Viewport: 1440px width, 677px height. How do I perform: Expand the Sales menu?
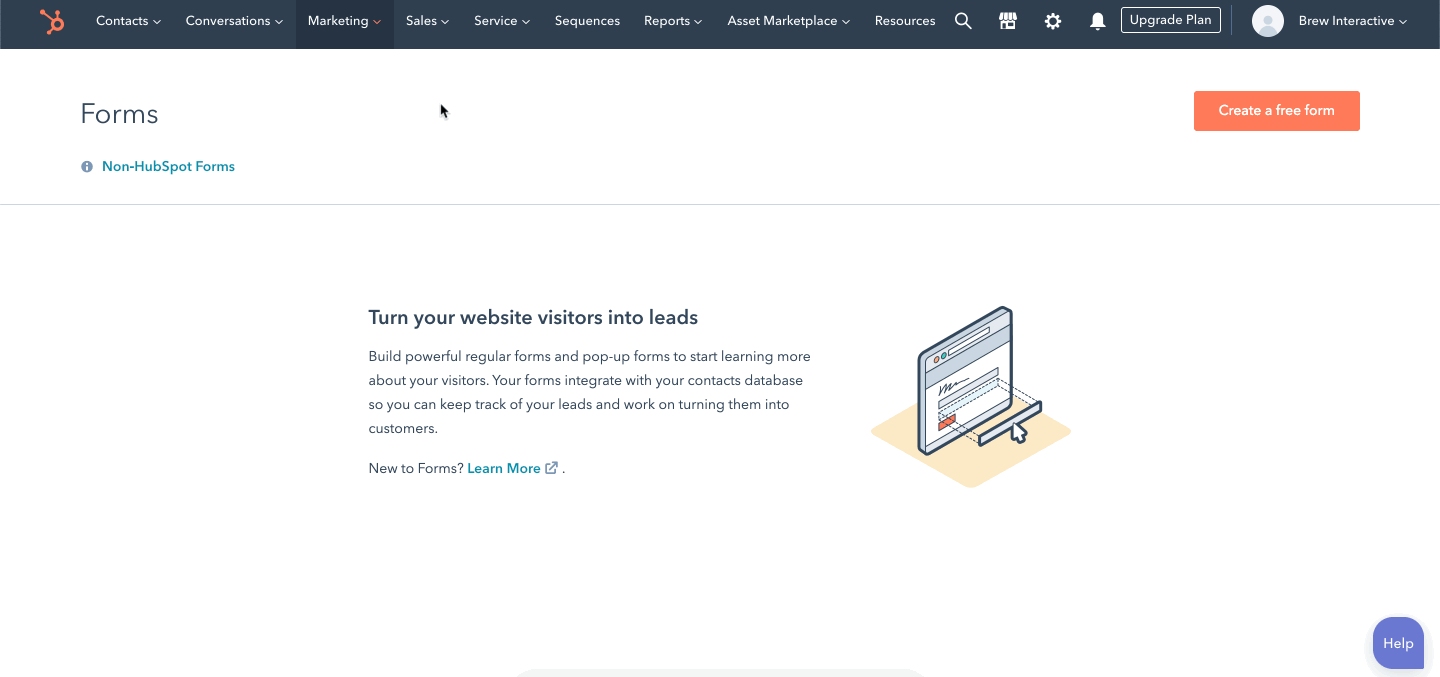(x=427, y=21)
